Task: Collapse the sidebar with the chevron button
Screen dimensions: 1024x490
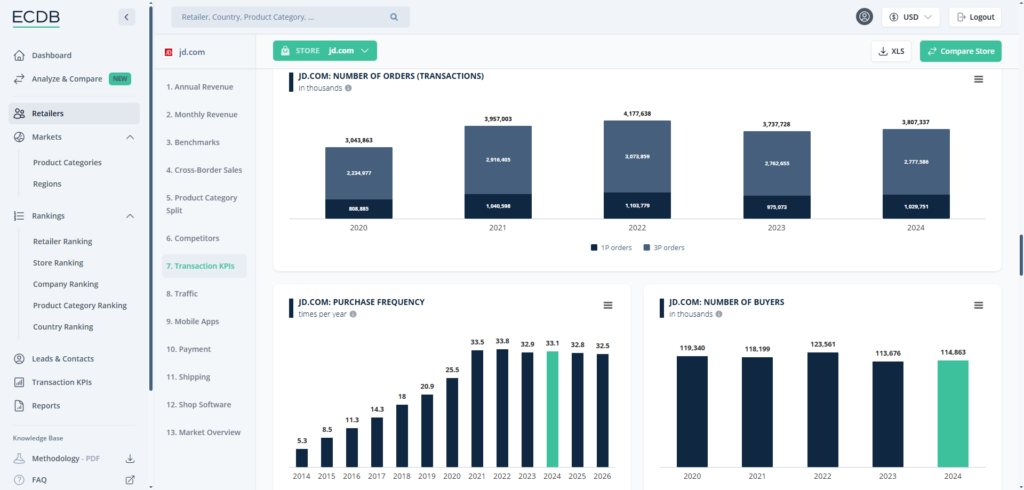Action: pyautogui.click(x=126, y=17)
